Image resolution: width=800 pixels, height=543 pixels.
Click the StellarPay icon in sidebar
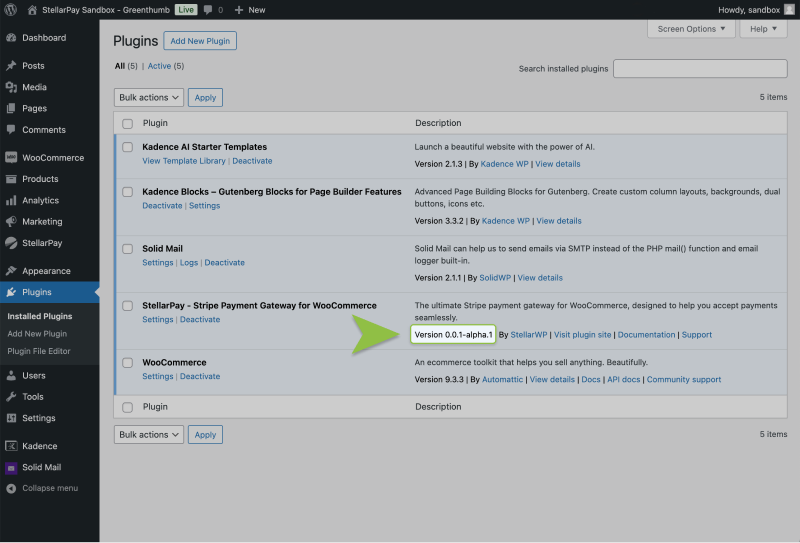tap(11, 243)
